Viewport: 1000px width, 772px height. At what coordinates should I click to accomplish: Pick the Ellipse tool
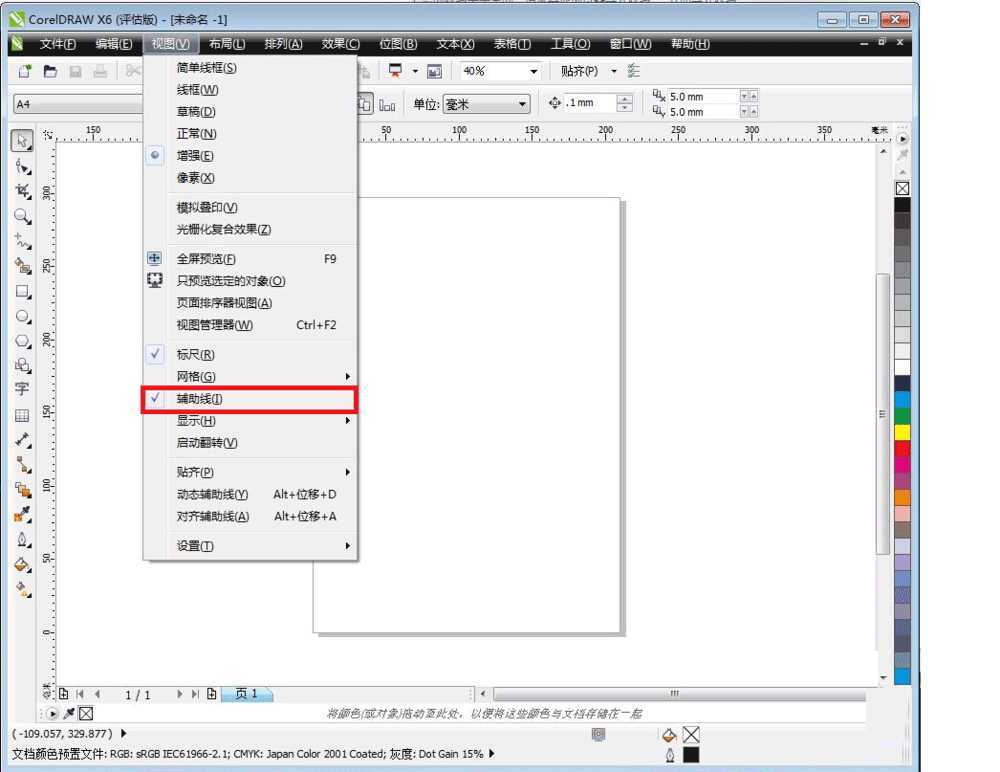pos(21,316)
